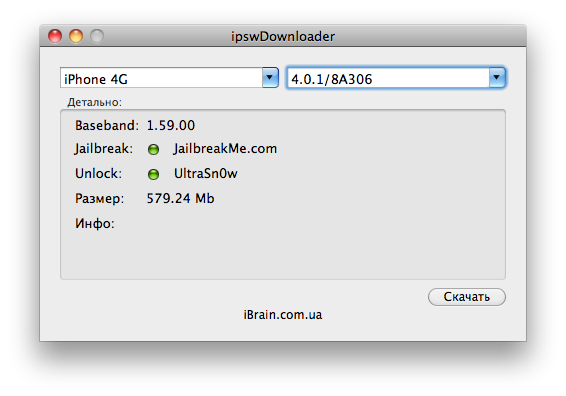
Task: Click the green Unlock status indicator
Action: coord(153,174)
